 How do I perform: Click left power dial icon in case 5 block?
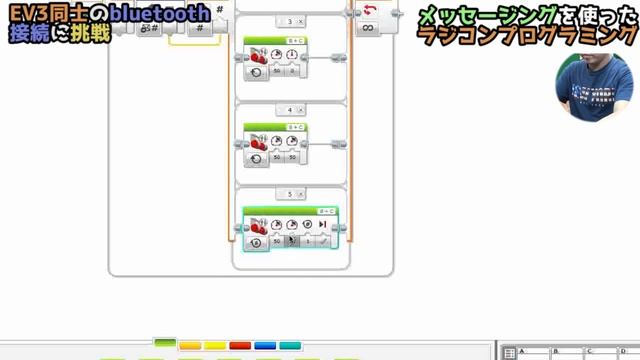(277, 224)
